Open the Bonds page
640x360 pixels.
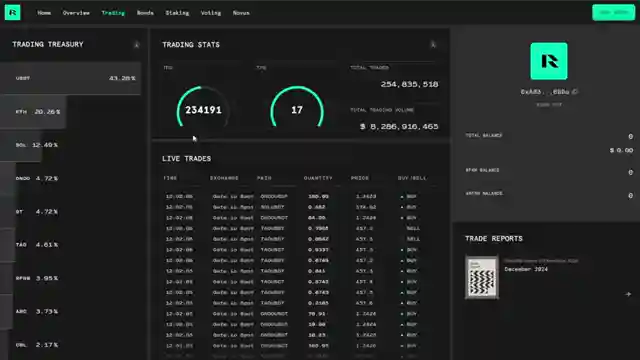145,13
